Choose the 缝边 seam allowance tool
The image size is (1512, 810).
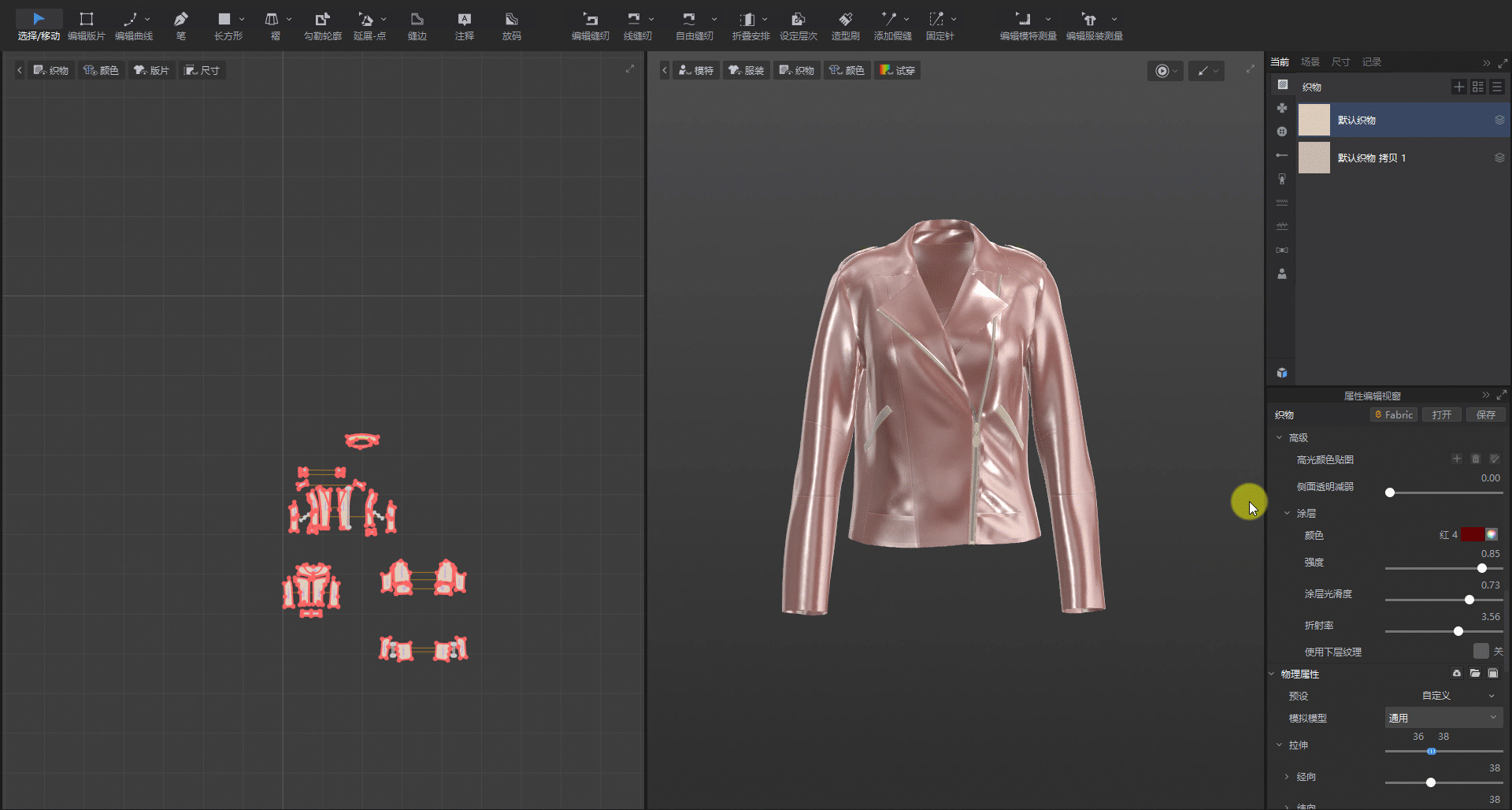(x=417, y=25)
